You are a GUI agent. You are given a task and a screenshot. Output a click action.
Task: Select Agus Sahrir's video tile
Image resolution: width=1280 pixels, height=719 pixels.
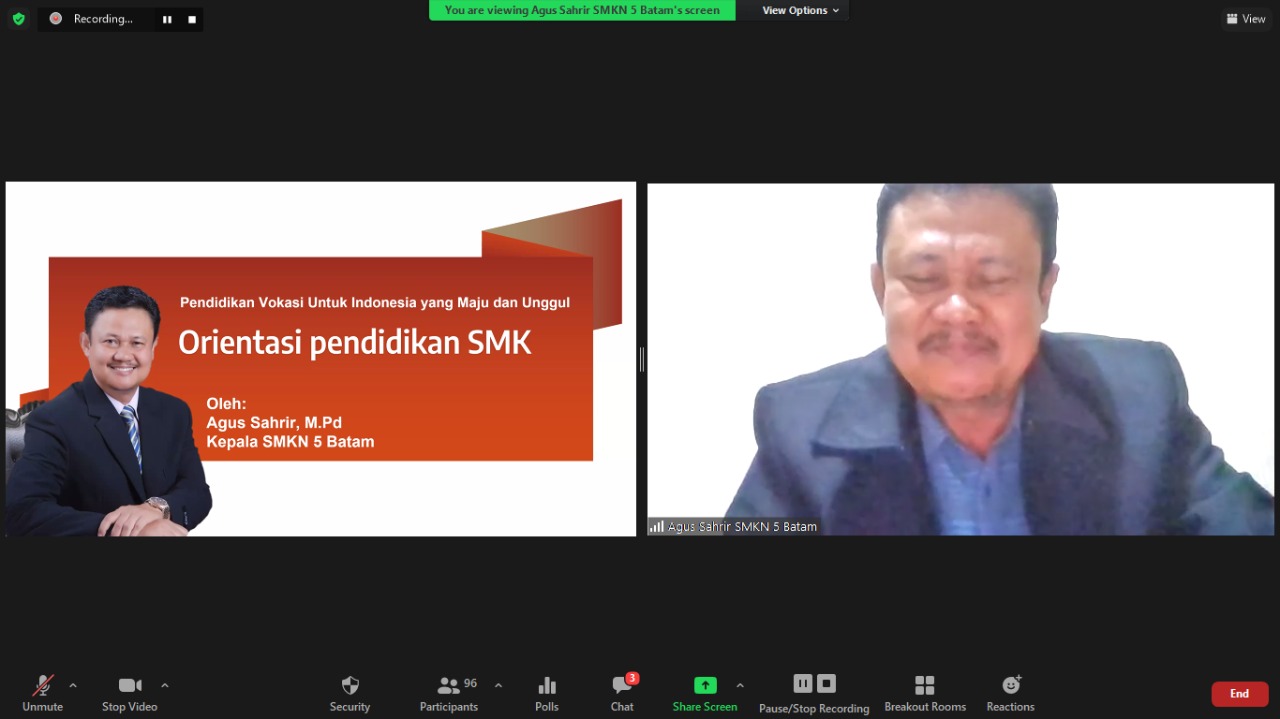[x=961, y=359]
